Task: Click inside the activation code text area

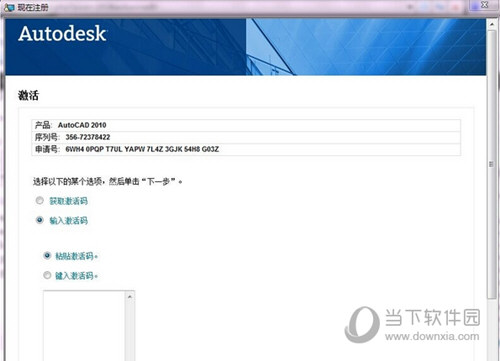Action: (x=84, y=326)
